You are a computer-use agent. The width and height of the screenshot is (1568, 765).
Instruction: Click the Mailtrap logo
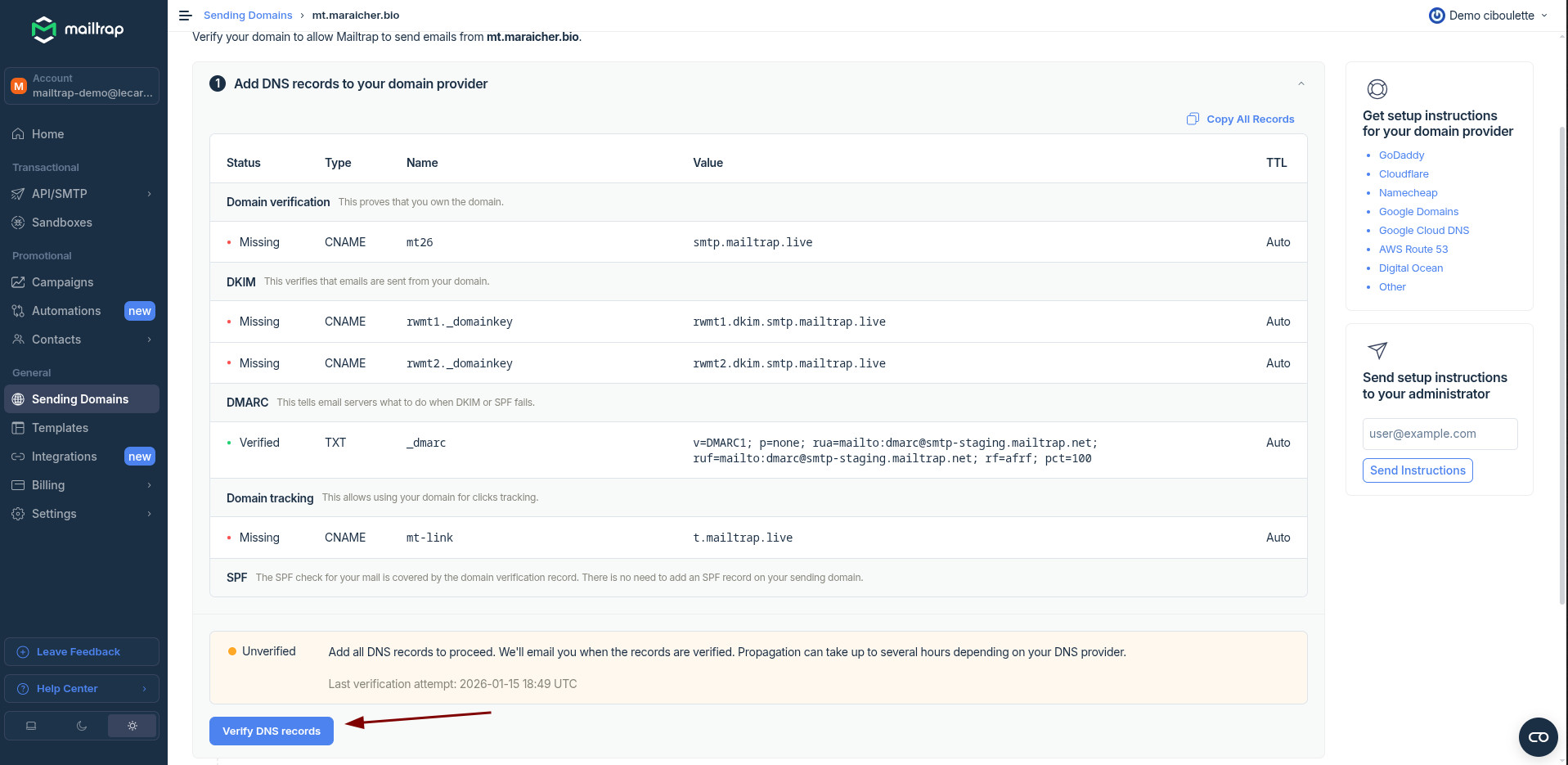78,29
